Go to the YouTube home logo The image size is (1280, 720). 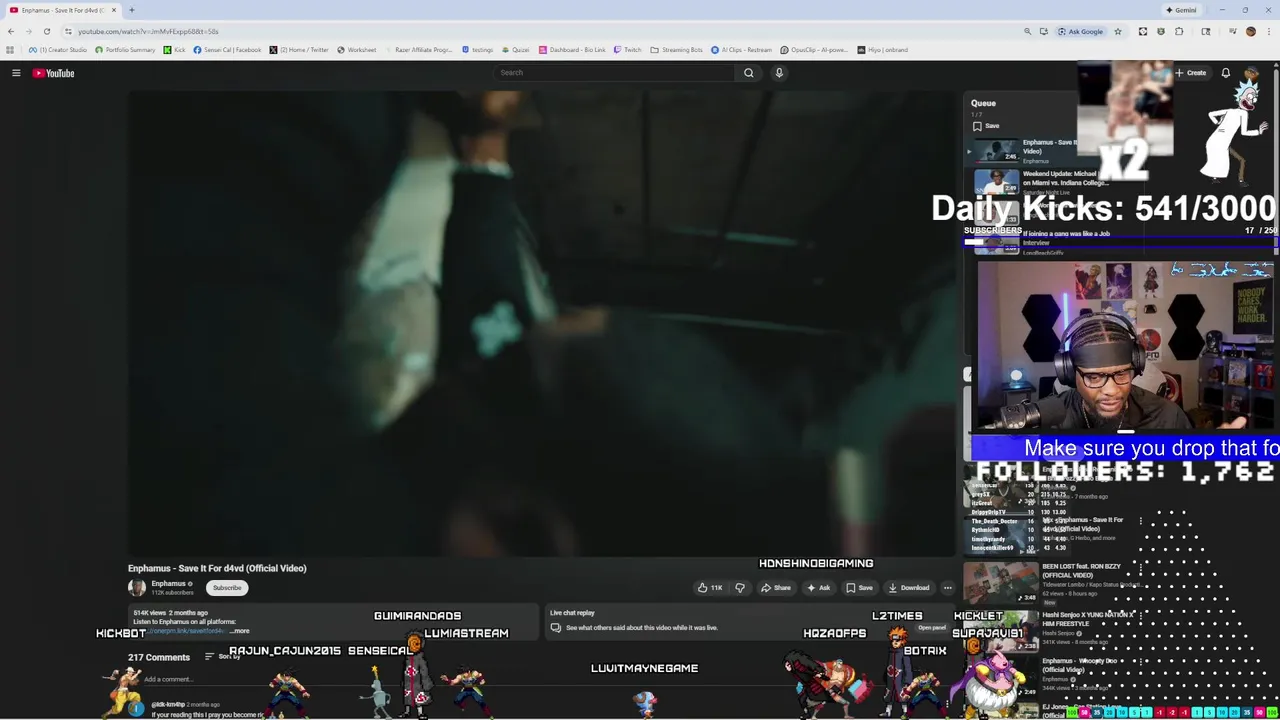(x=53, y=73)
